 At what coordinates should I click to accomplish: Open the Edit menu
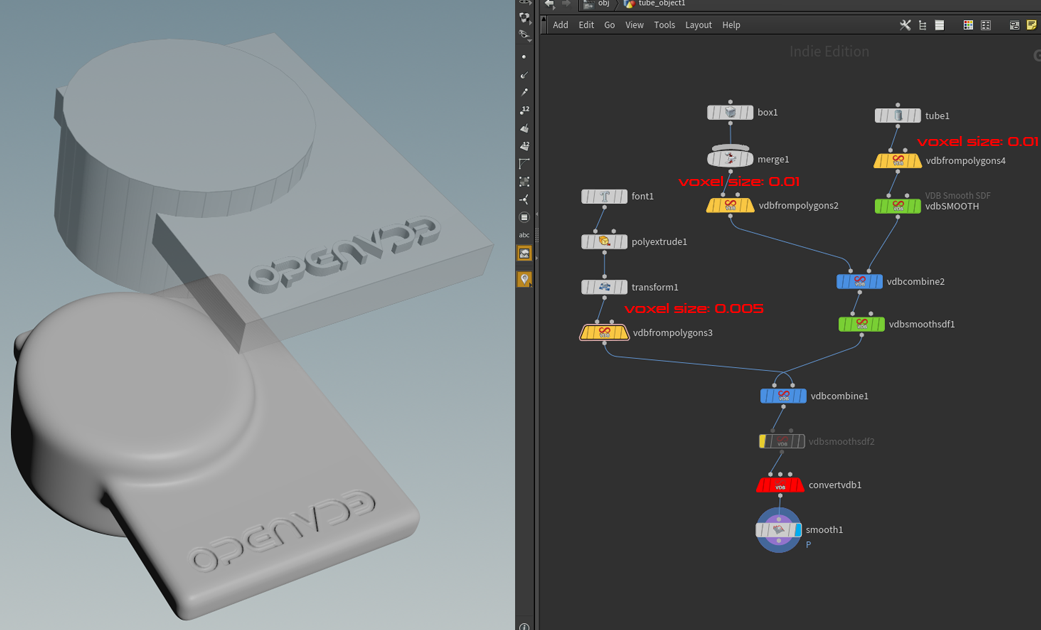[x=586, y=25]
